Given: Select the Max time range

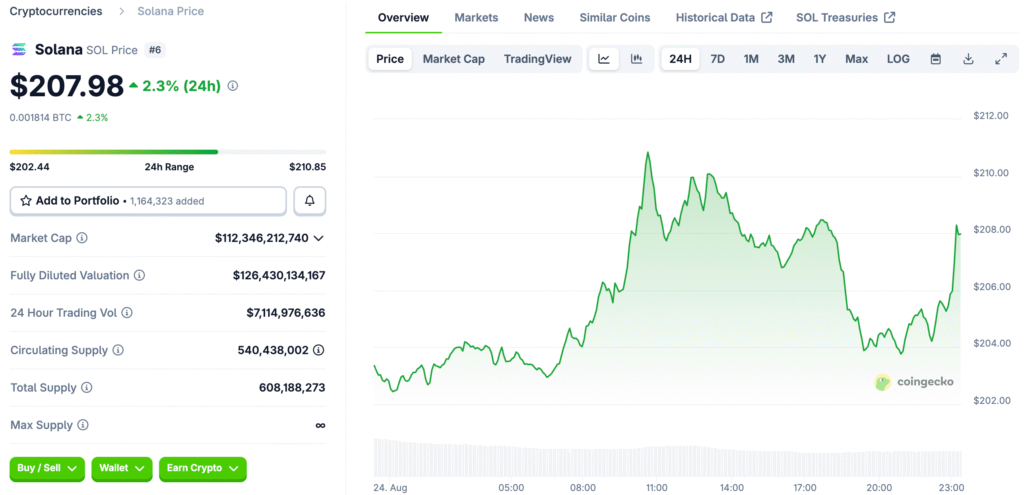Looking at the screenshot, I should click(857, 59).
